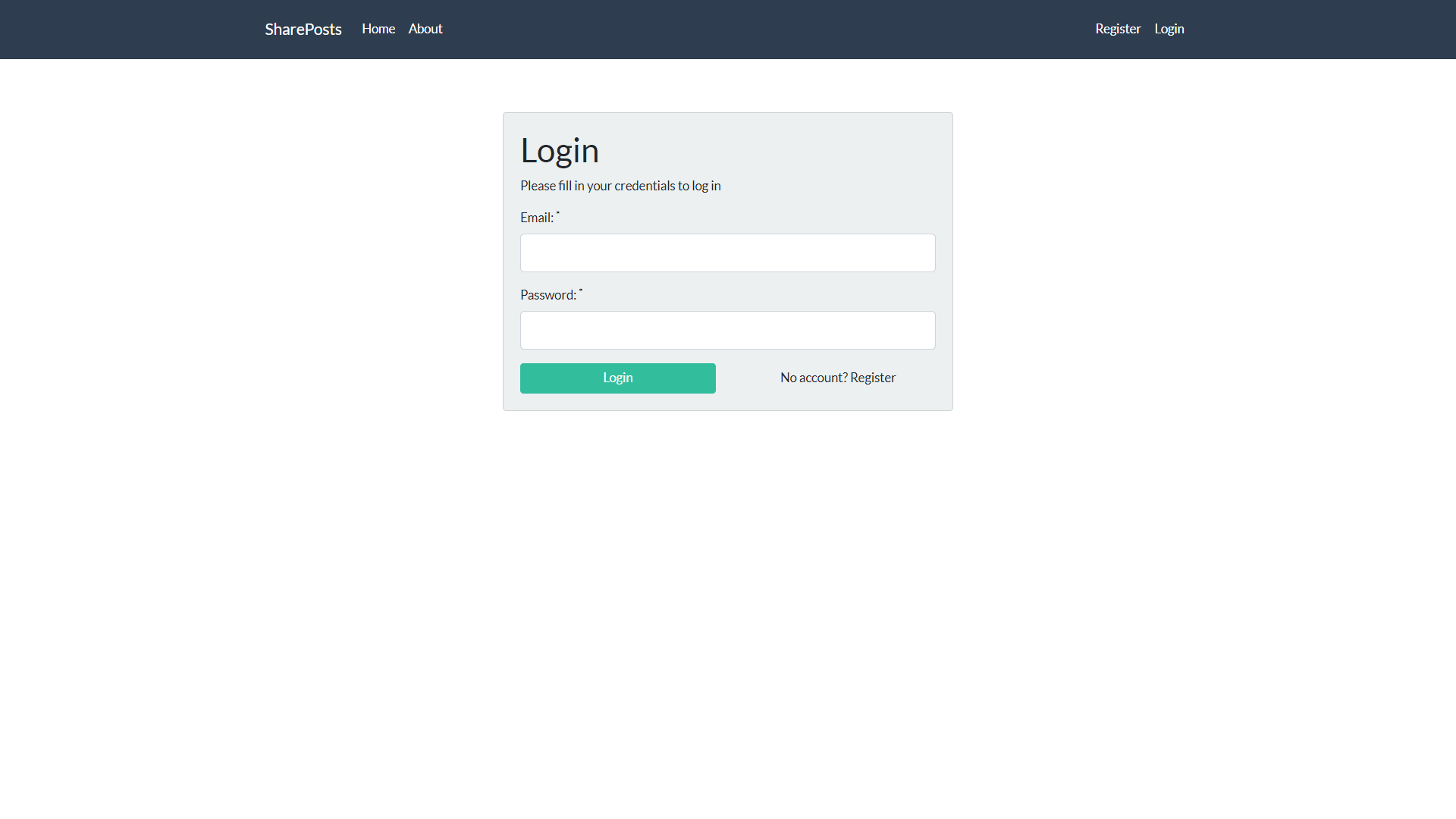The height and width of the screenshot is (819, 1456).
Task: Open the About page in navbar
Action: click(x=425, y=29)
